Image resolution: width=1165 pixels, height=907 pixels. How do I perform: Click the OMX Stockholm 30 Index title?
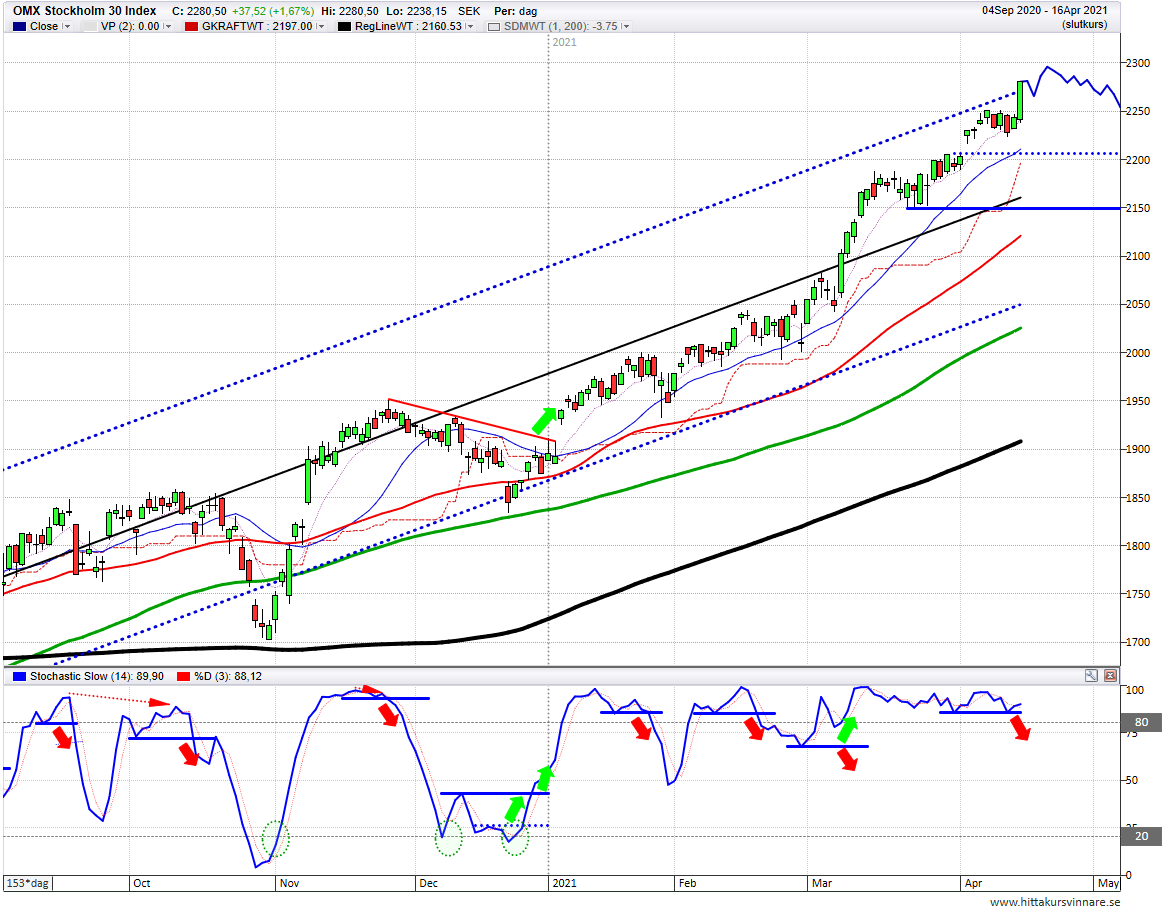pos(85,11)
